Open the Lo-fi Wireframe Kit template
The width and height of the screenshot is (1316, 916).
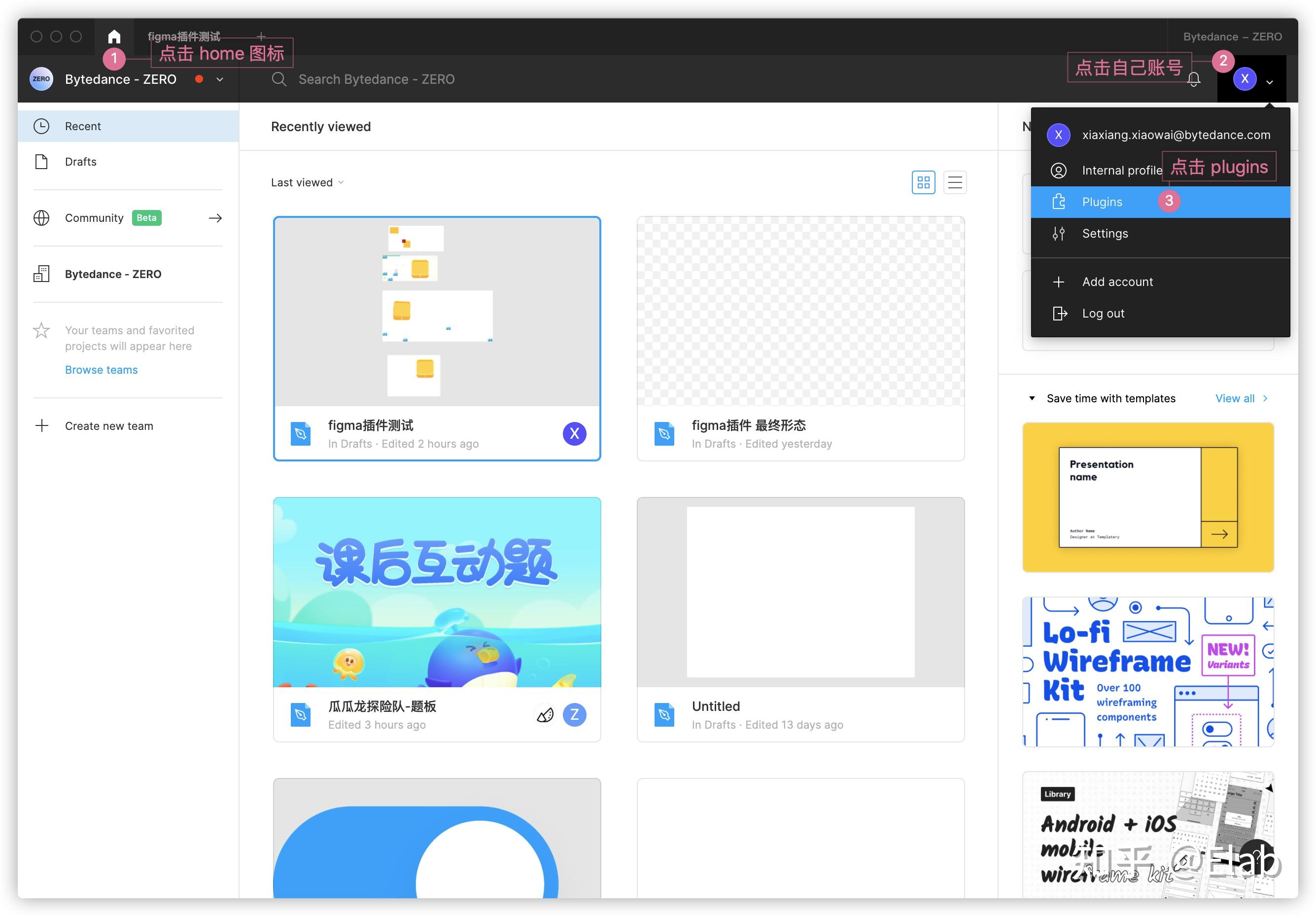(1147, 671)
